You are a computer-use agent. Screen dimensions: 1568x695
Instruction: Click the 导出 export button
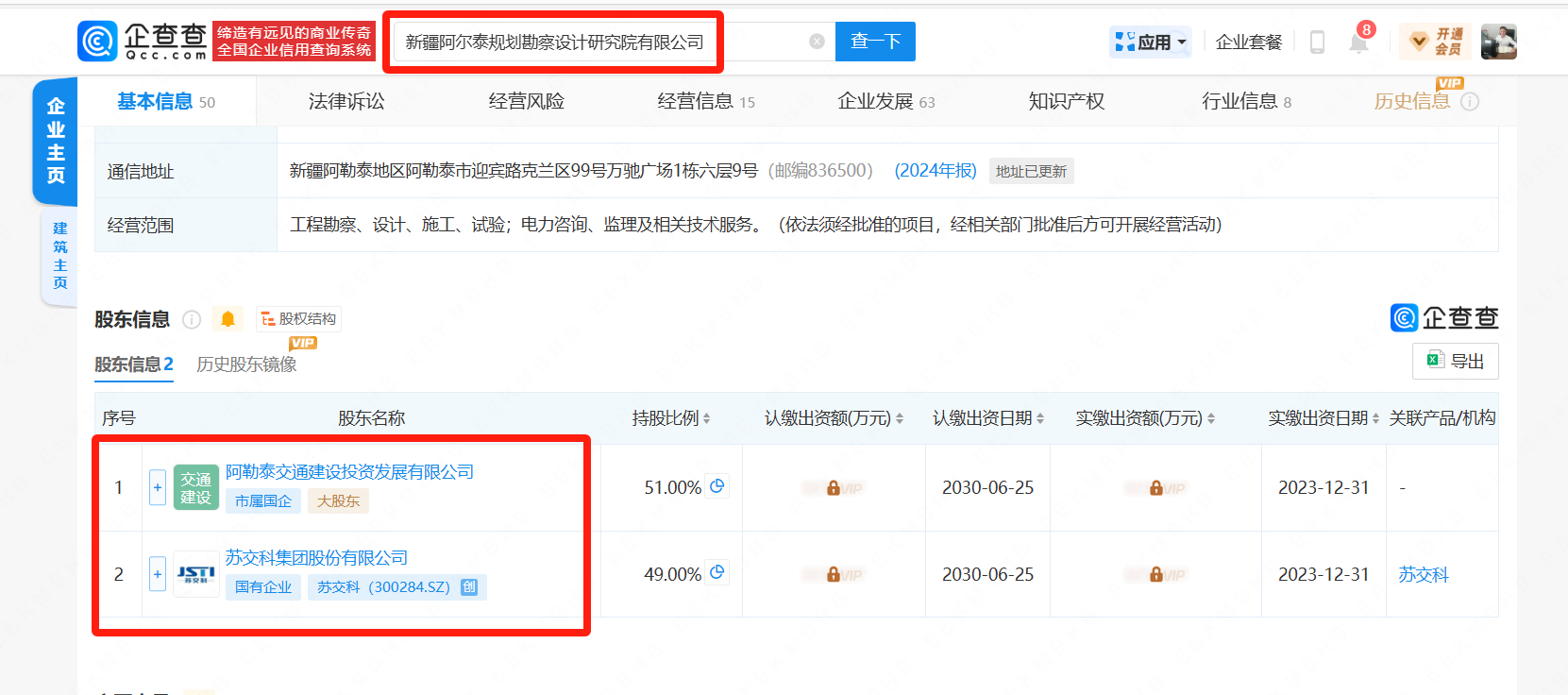[1456, 361]
